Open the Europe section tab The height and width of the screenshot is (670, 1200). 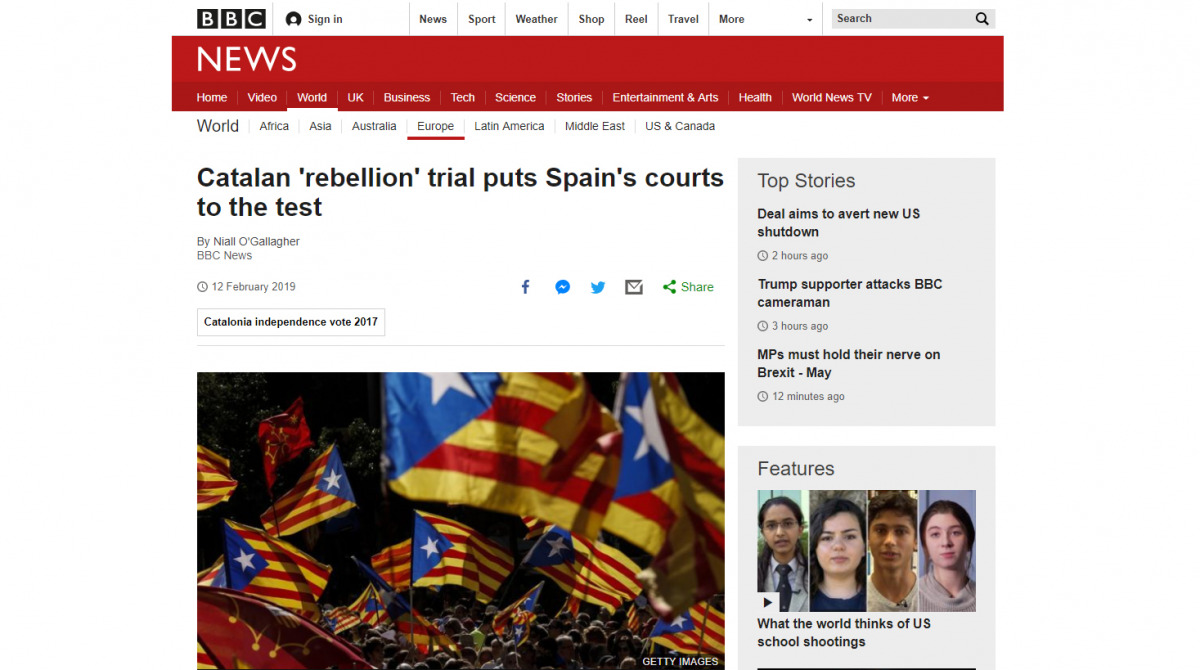click(435, 126)
